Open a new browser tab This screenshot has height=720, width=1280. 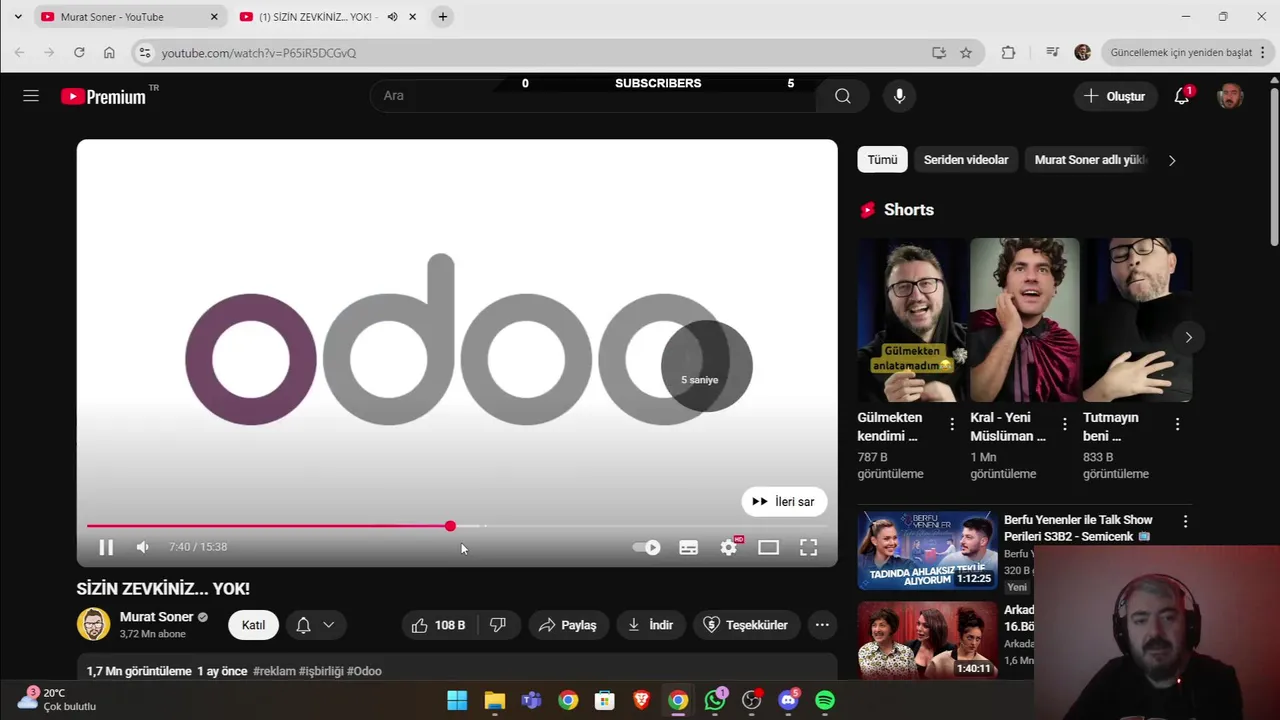coord(443,17)
